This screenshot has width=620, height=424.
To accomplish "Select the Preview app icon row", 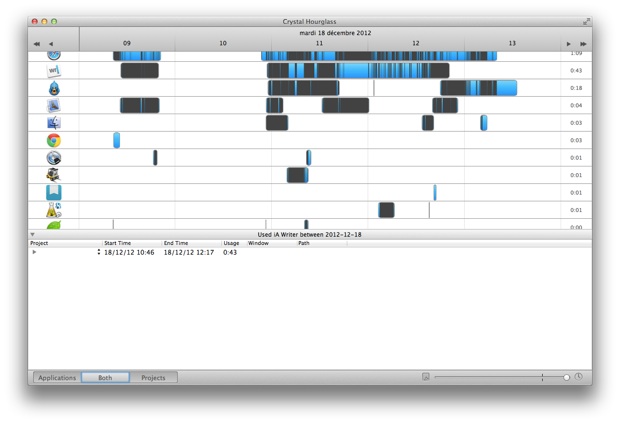I will [54, 105].
